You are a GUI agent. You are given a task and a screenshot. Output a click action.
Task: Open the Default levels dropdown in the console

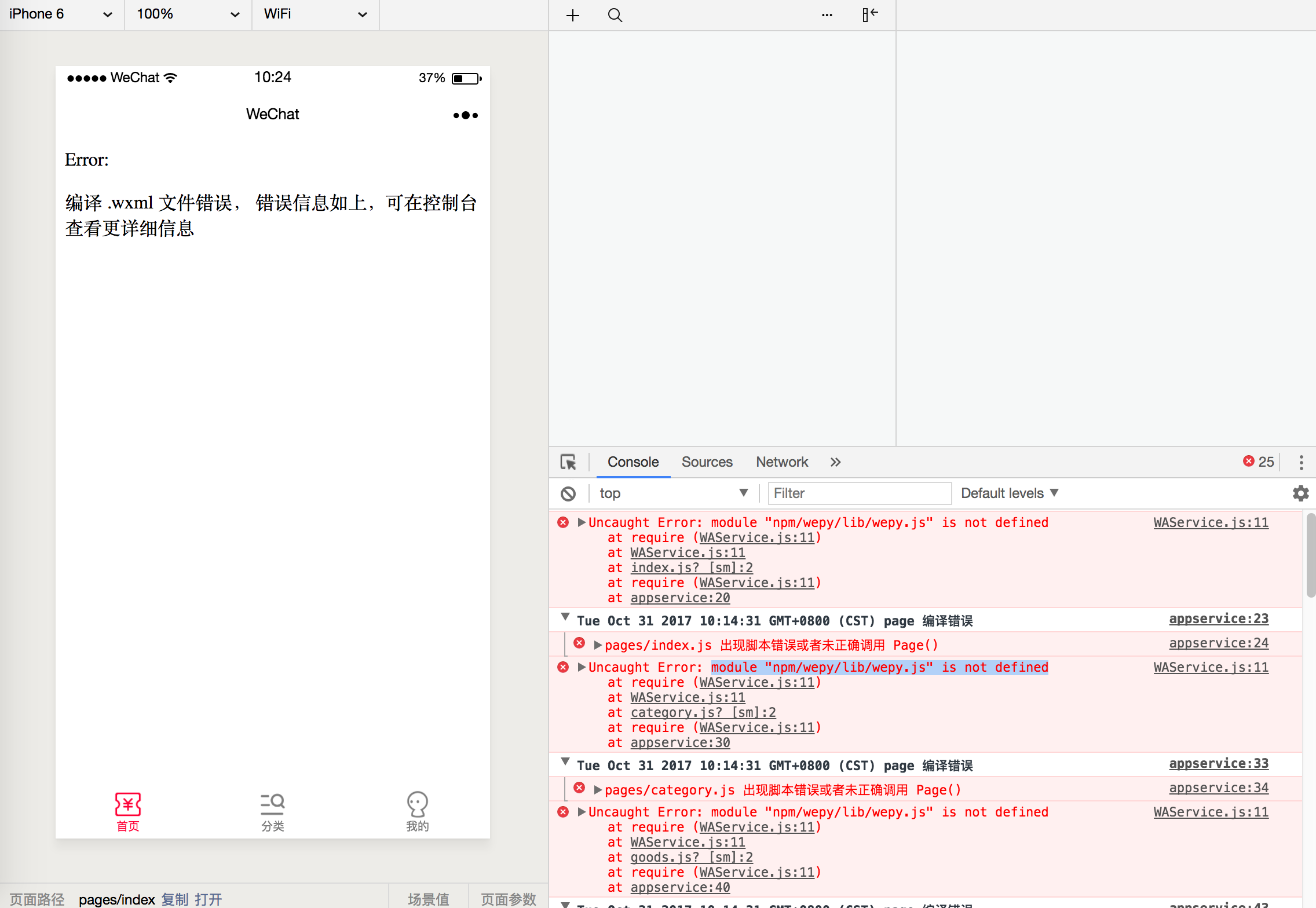coord(1009,493)
